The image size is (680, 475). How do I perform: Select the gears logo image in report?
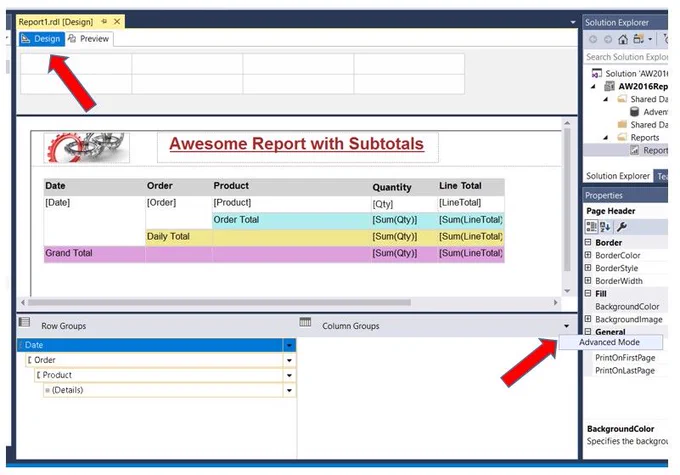tap(86, 147)
